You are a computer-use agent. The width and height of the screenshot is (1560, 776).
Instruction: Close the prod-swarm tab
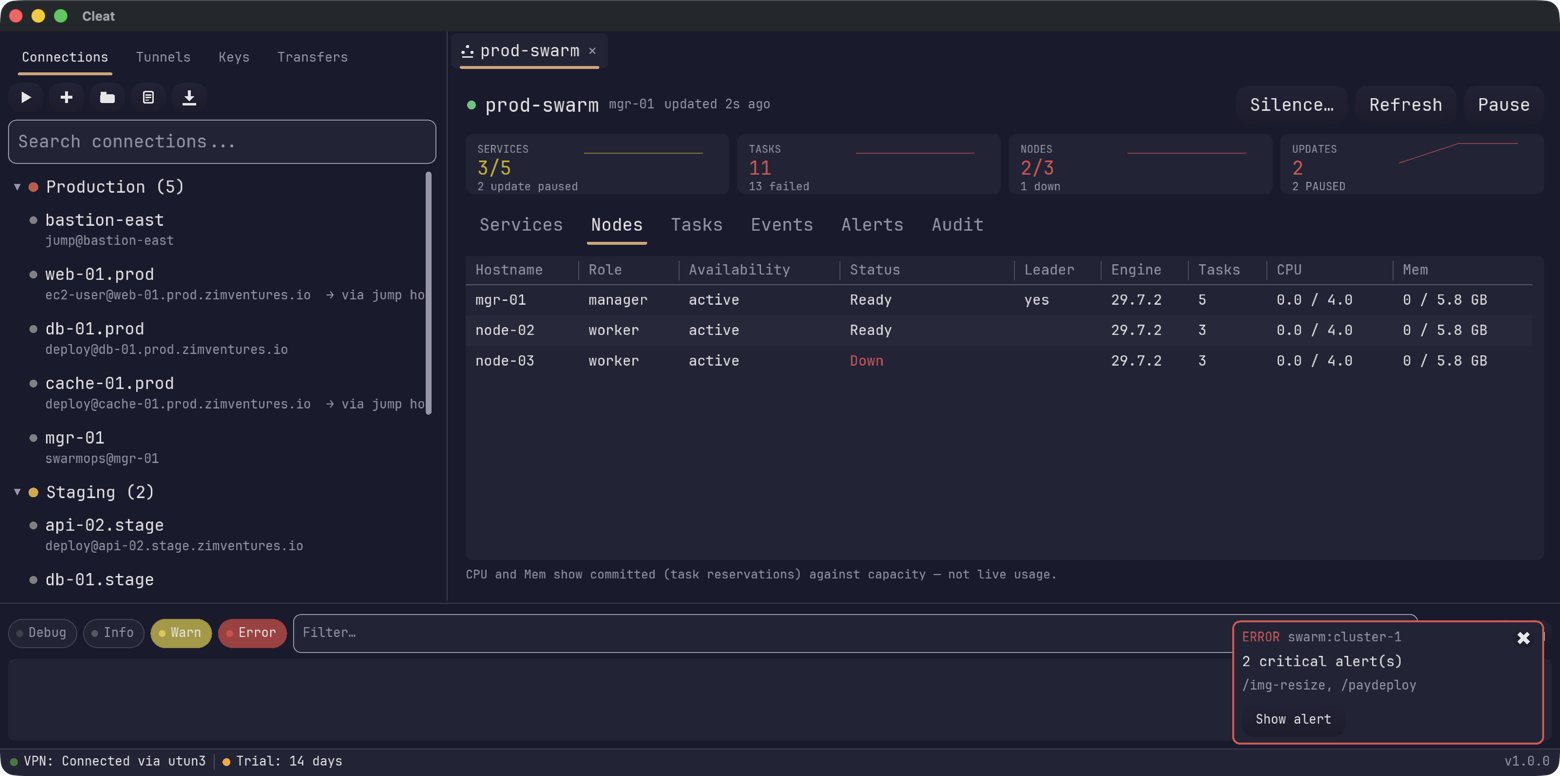(x=592, y=51)
